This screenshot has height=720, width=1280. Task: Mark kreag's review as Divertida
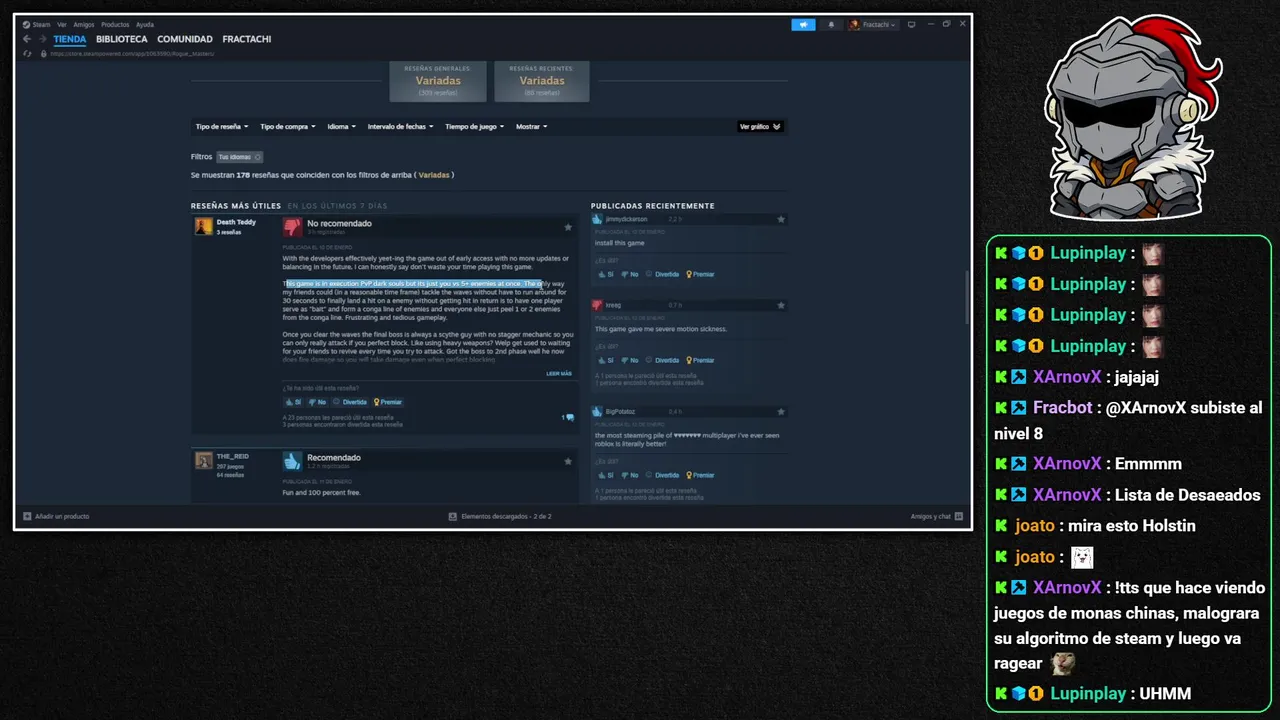[663, 360]
